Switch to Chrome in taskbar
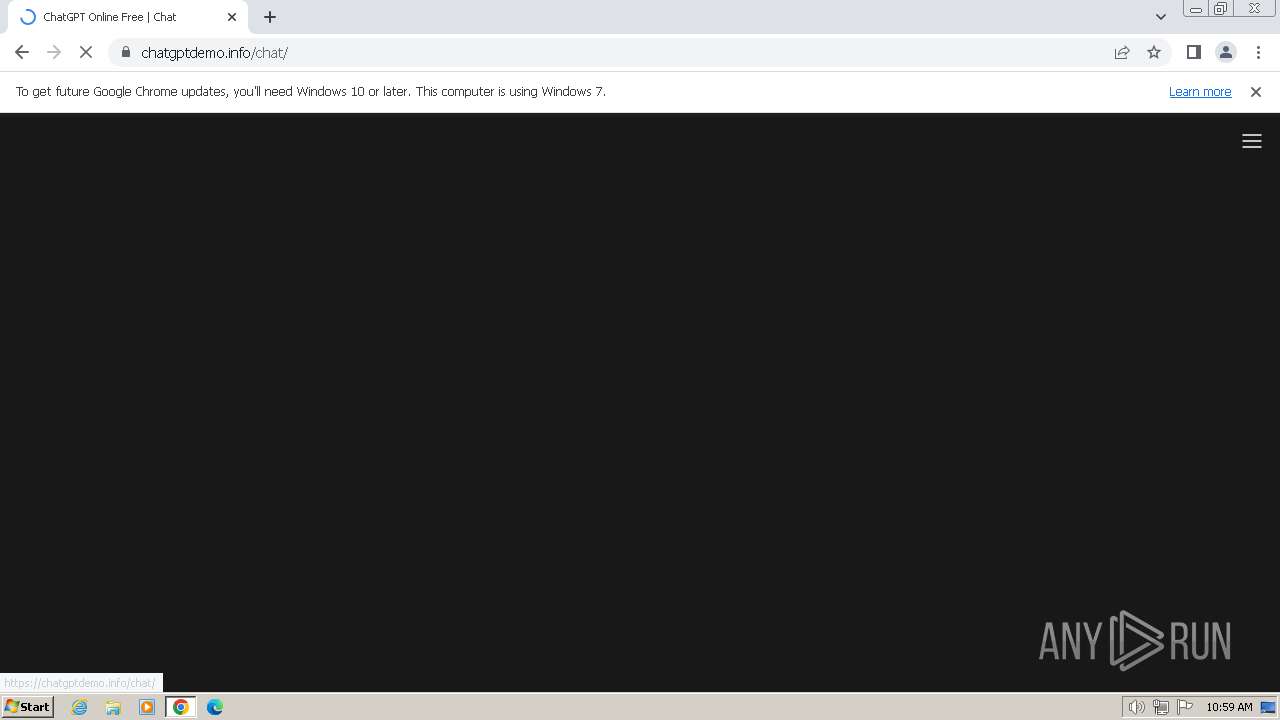1280x720 pixels. coord(180,707)
